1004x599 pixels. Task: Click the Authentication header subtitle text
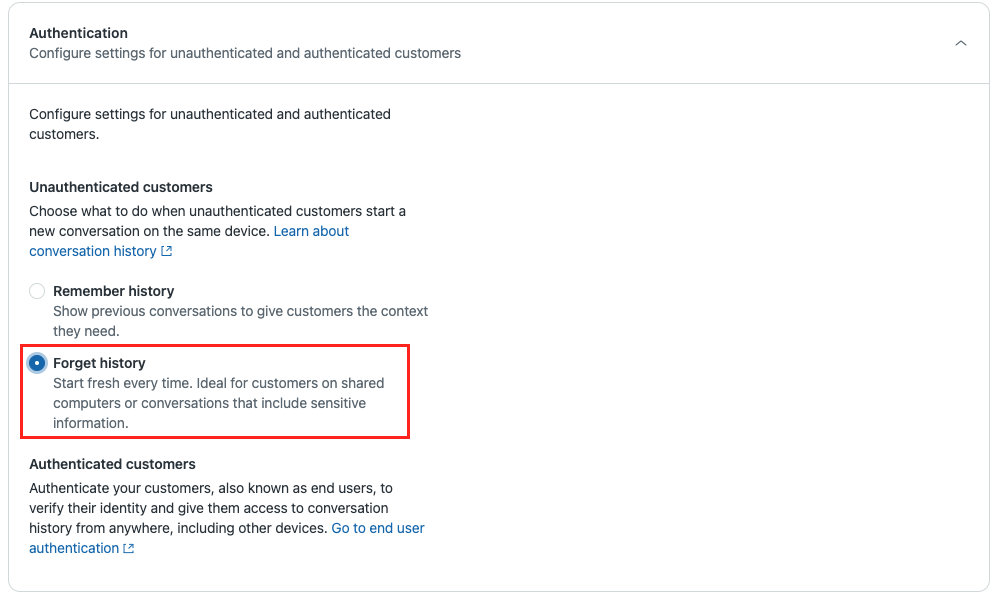tap(245, 53)
